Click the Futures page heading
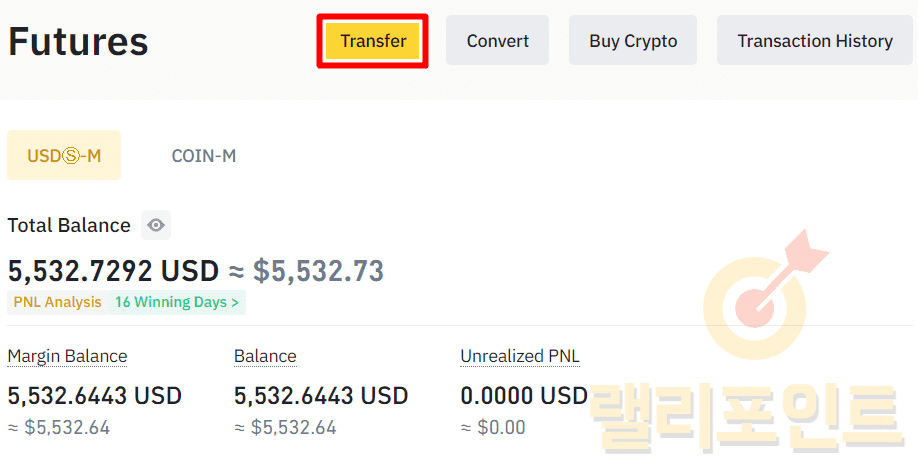The width and height of the screenshot is (918, 466). coord(78,42)
